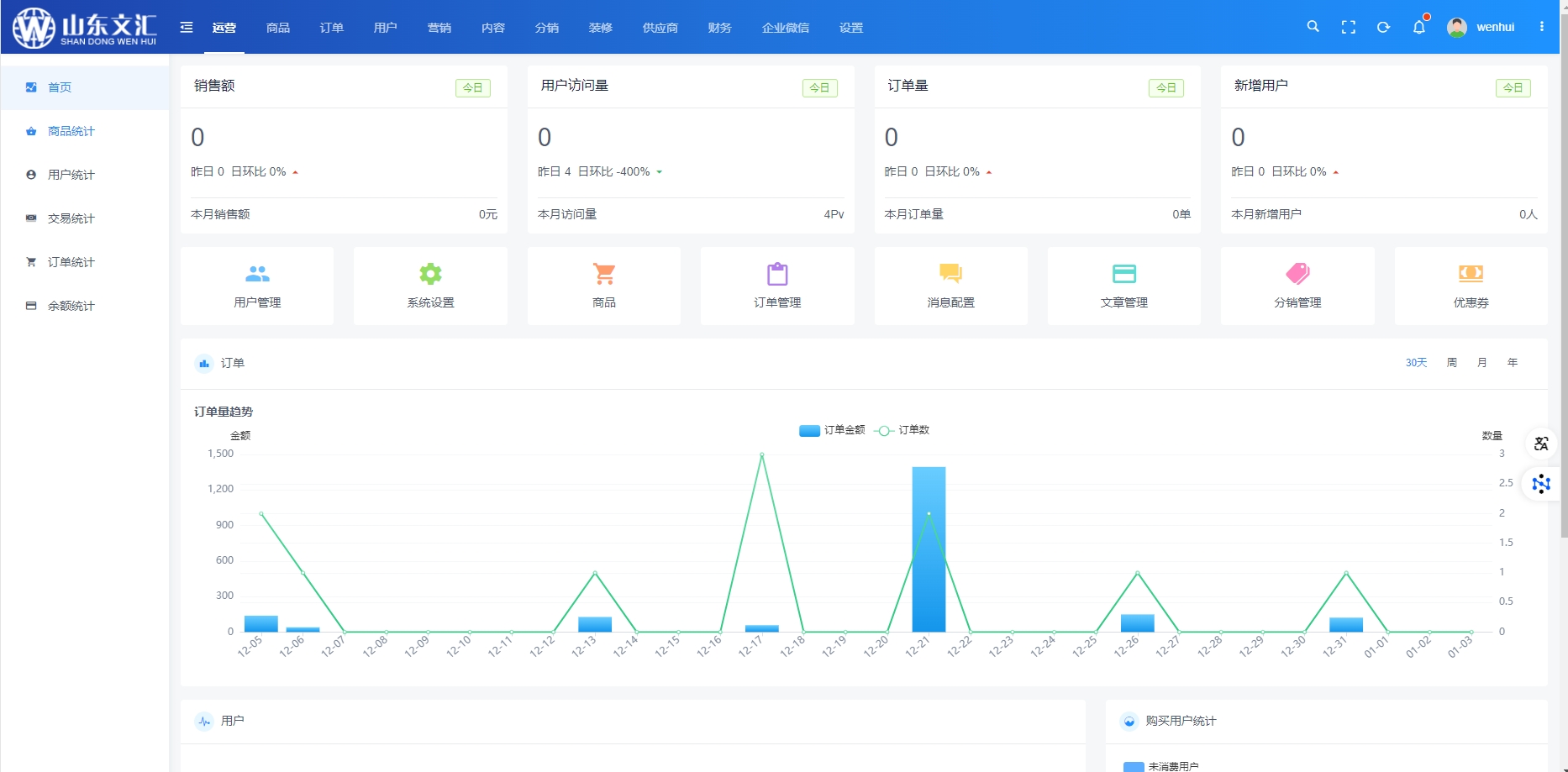Viewport: 1568px width, 772px height.
Task: Toggle the 订单金额 legend series
Action: click(x=832, y=430)
